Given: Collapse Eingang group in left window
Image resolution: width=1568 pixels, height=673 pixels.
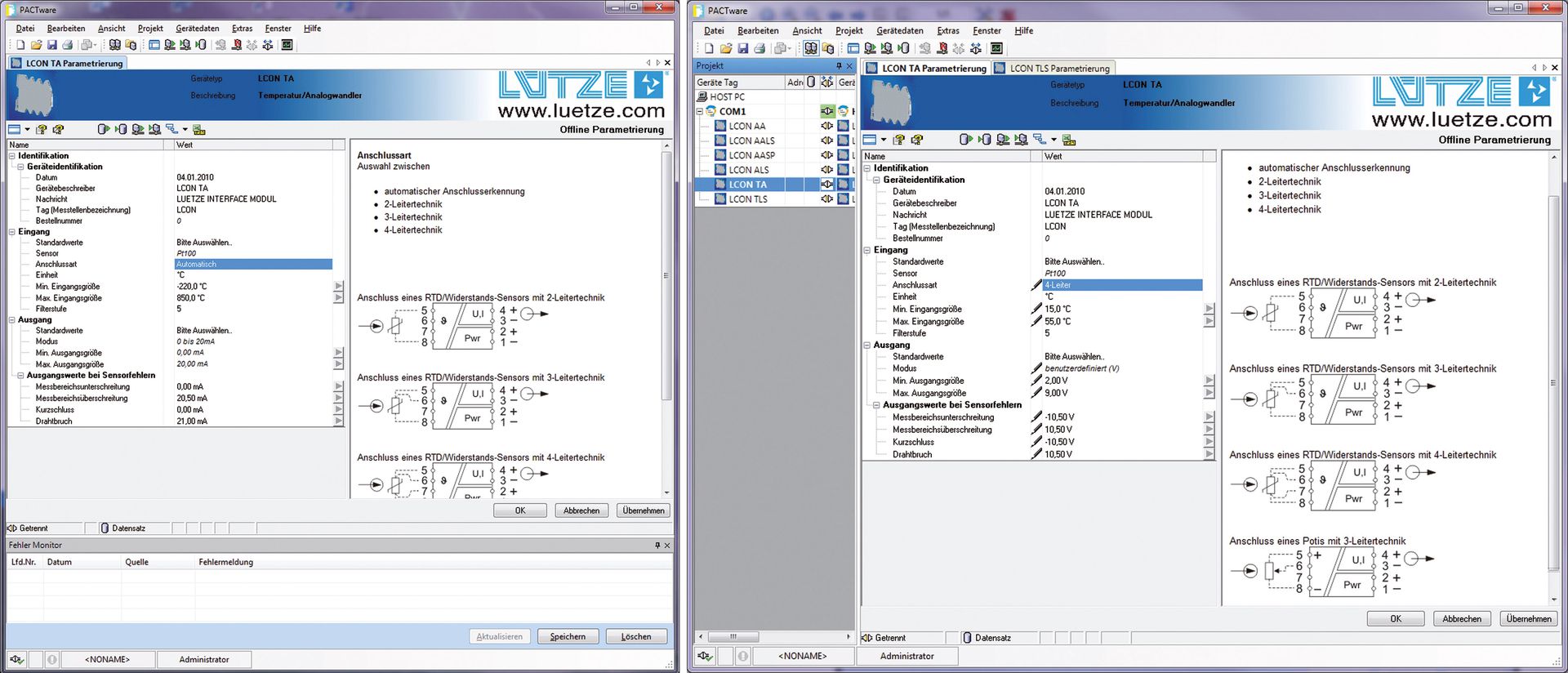Looking at the screenshot, I should (x=12, y=232).
